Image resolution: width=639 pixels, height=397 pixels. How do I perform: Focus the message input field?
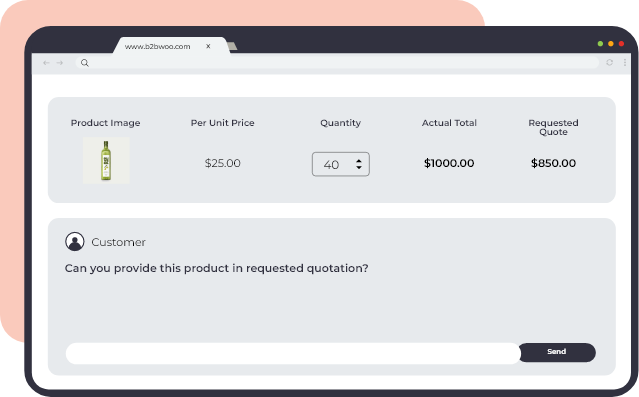tap(293, 353)
